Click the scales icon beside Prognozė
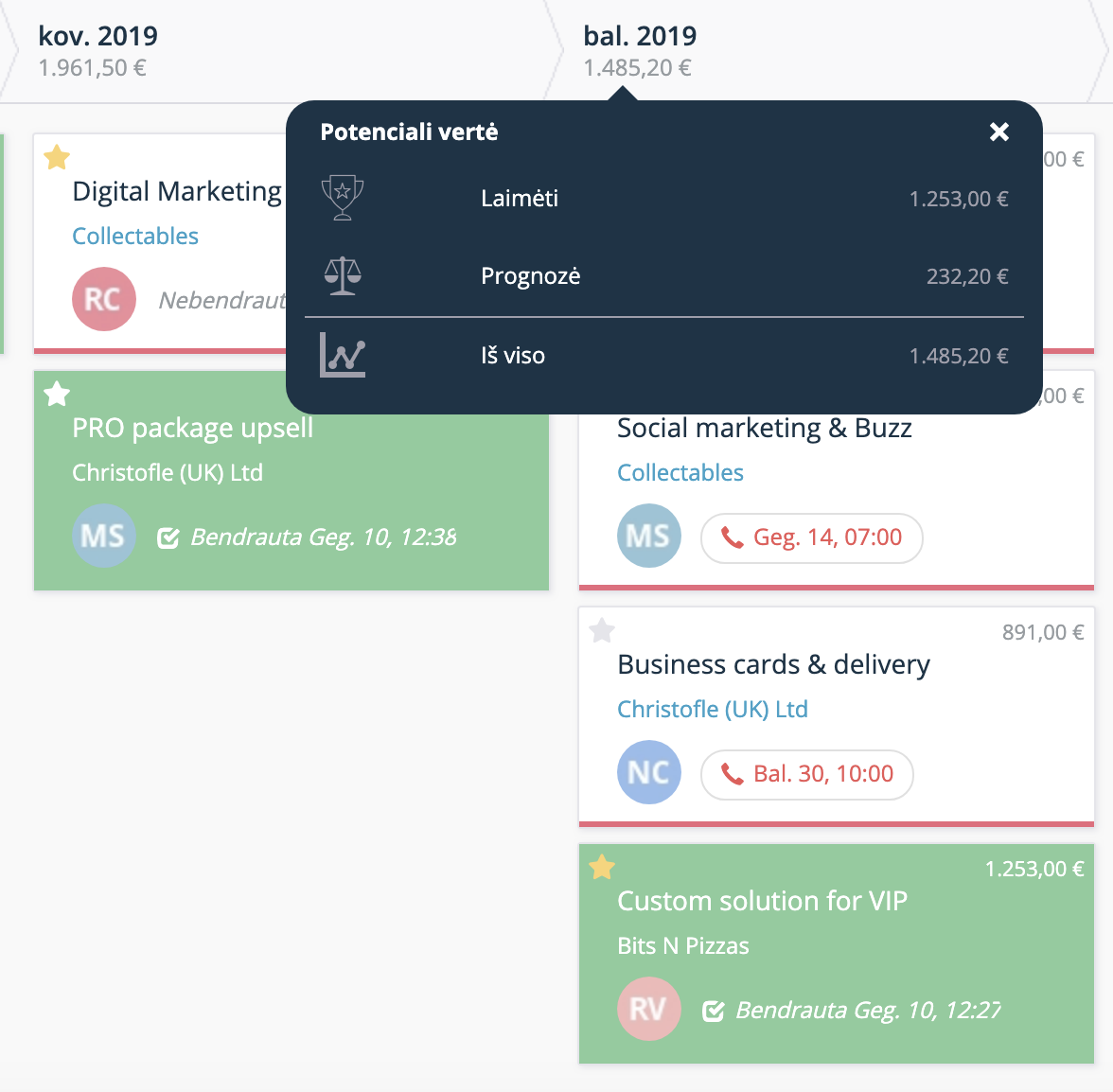This screenshot has height=1092, width=1113. tap(343, 275)
